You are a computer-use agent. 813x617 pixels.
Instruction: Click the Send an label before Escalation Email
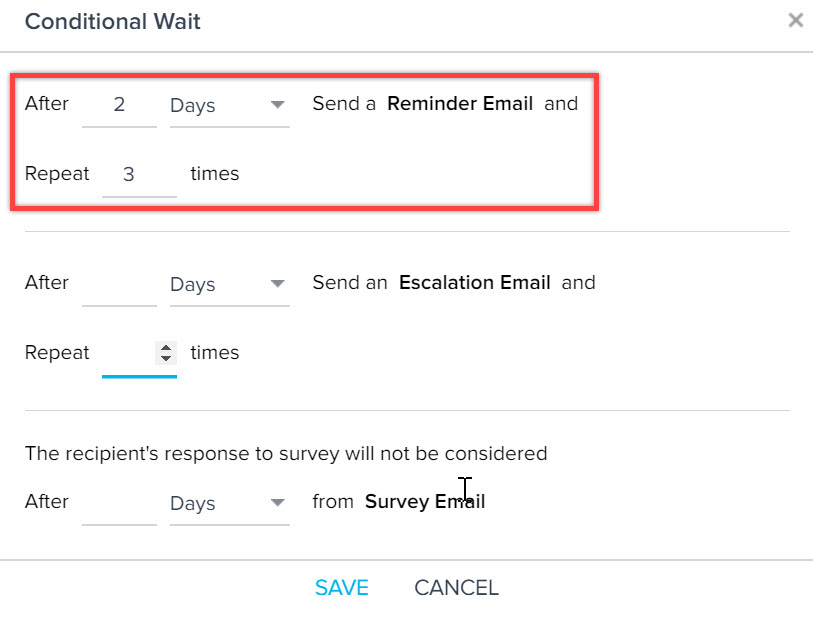coord(349,282)
